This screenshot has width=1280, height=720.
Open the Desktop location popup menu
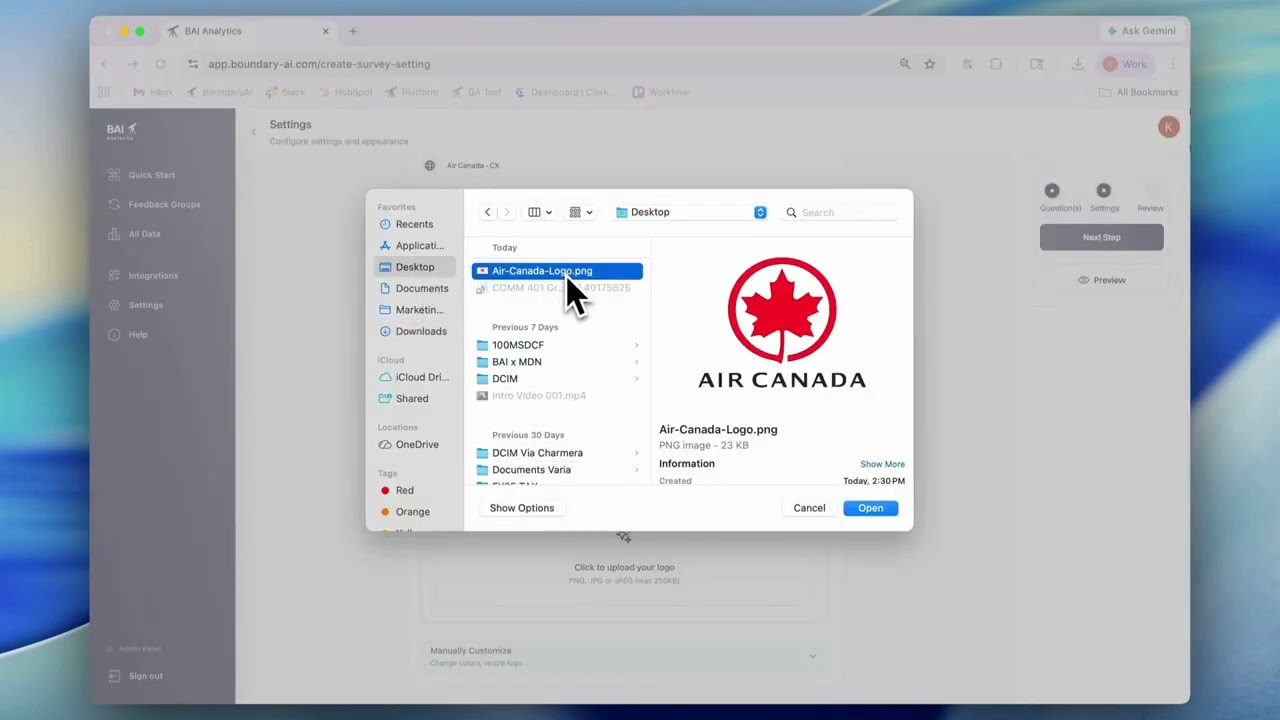coord(690,212)
